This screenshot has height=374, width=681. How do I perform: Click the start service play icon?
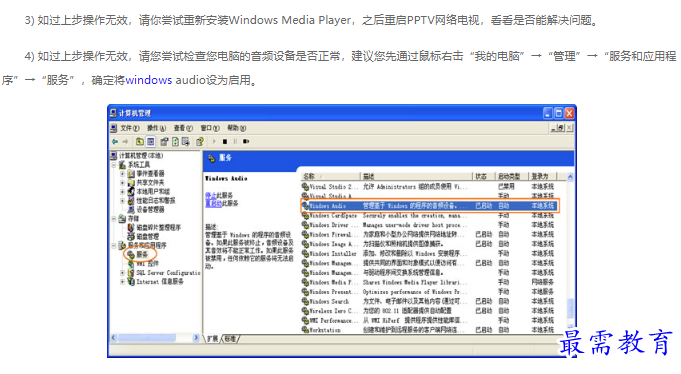[x=214, y=142]
